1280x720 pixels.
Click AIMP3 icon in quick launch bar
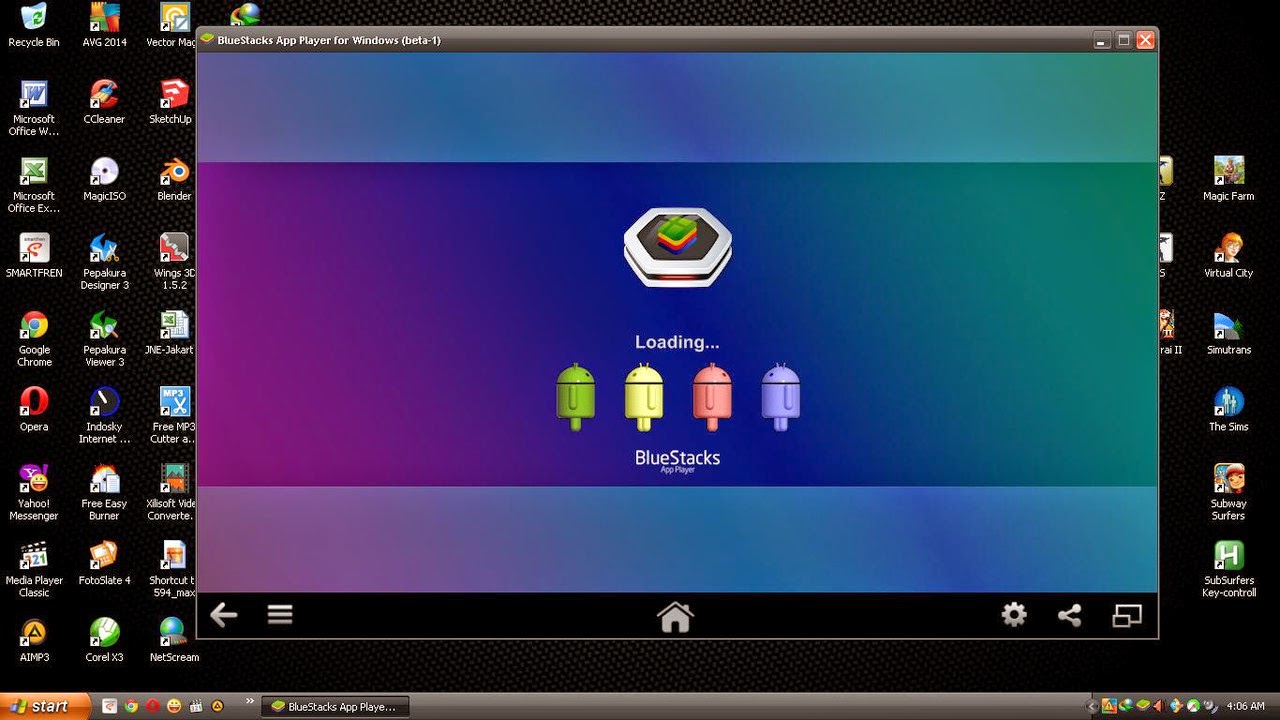[x=218, y=706]
